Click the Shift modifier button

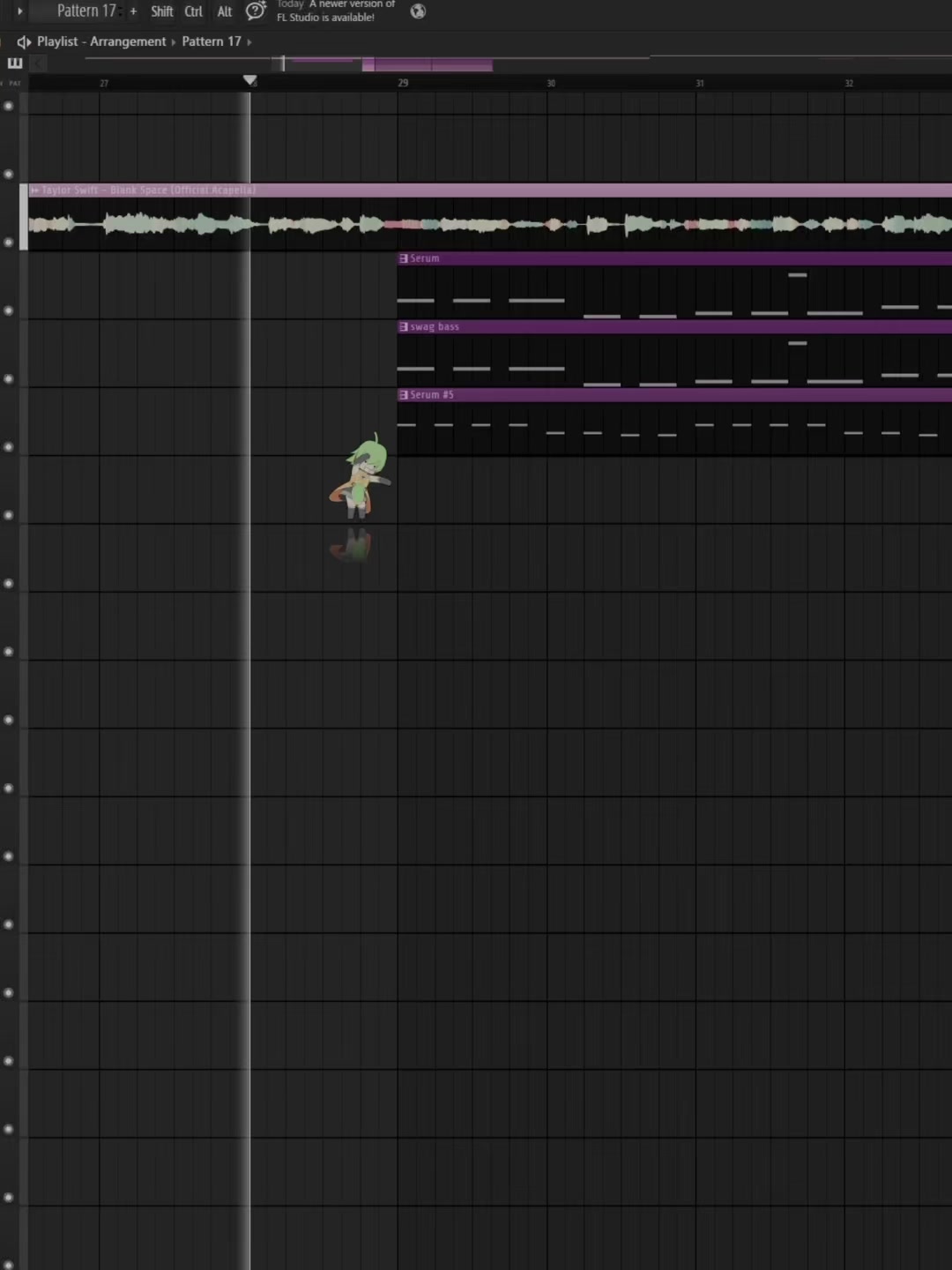[x=162, y=11]
